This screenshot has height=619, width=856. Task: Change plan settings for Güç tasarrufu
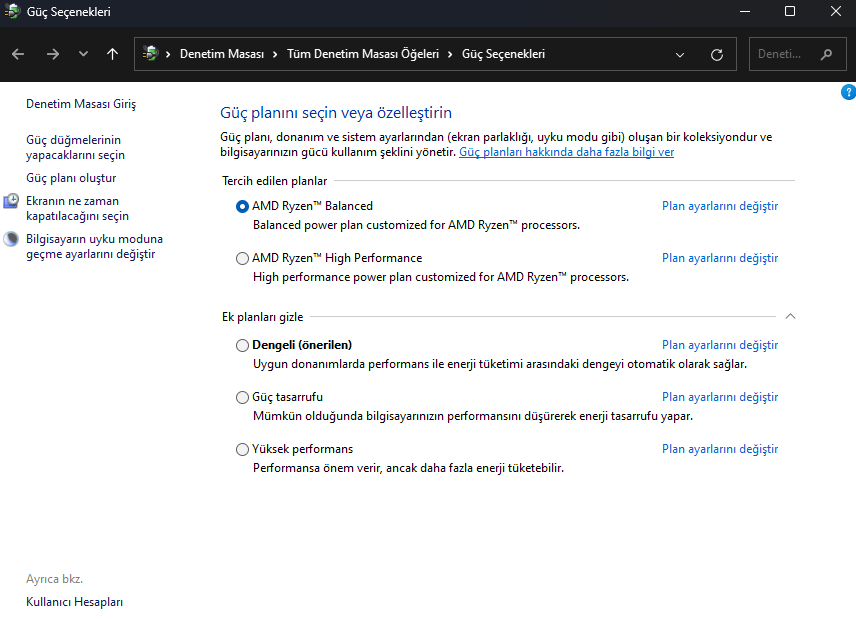pos(720,397)
